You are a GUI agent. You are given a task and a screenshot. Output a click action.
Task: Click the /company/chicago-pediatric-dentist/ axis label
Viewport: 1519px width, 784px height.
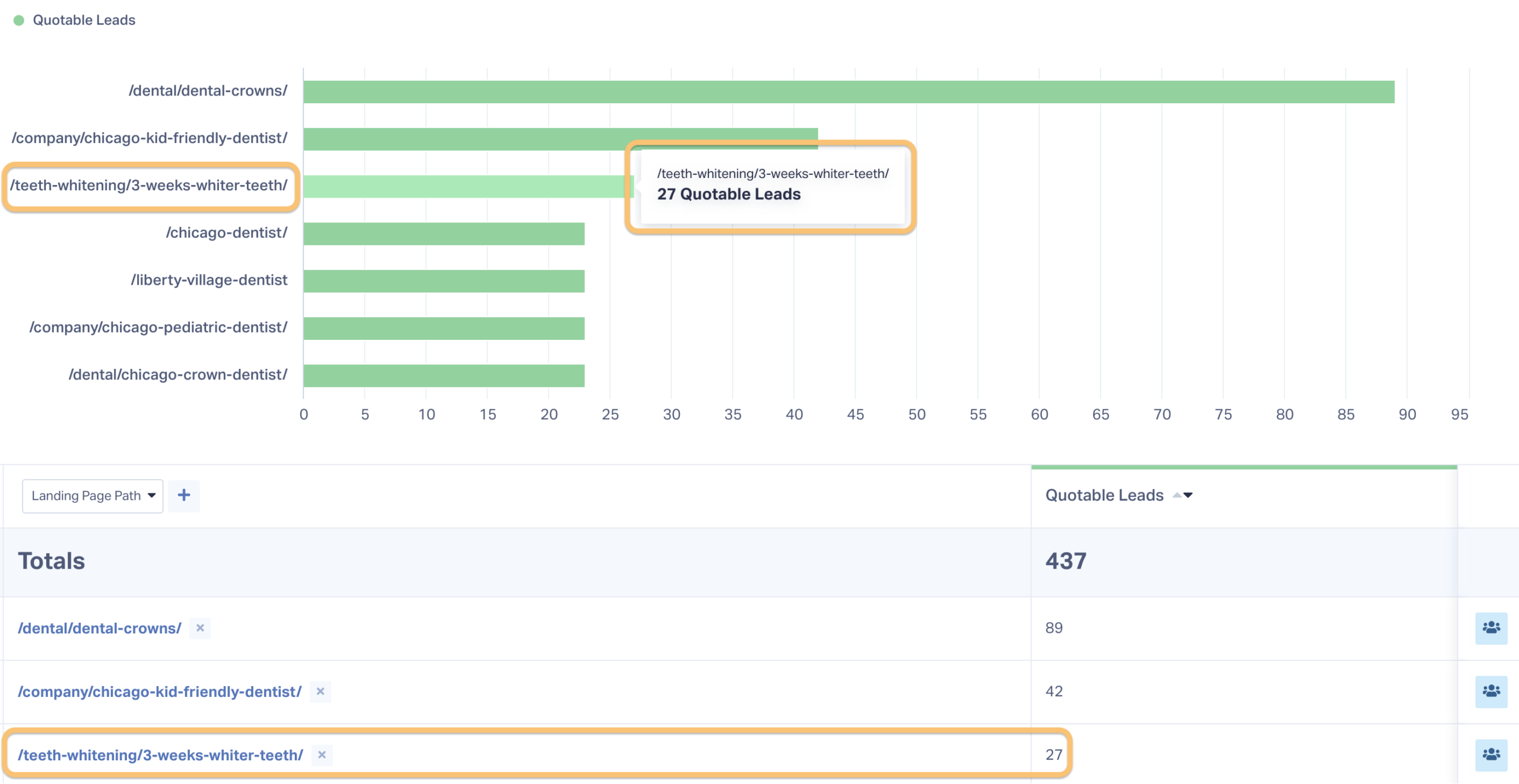158,327
